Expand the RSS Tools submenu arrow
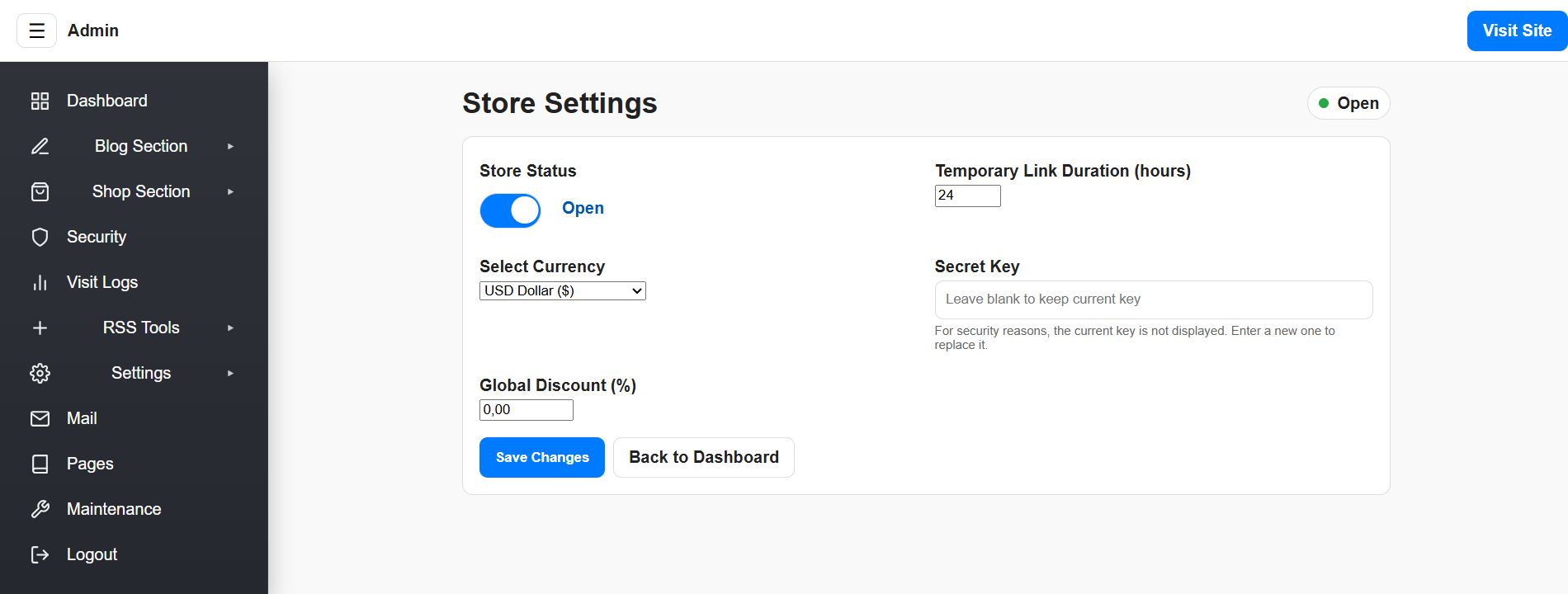This screenshot has height=594, width=1568. (x=230, y=328)
